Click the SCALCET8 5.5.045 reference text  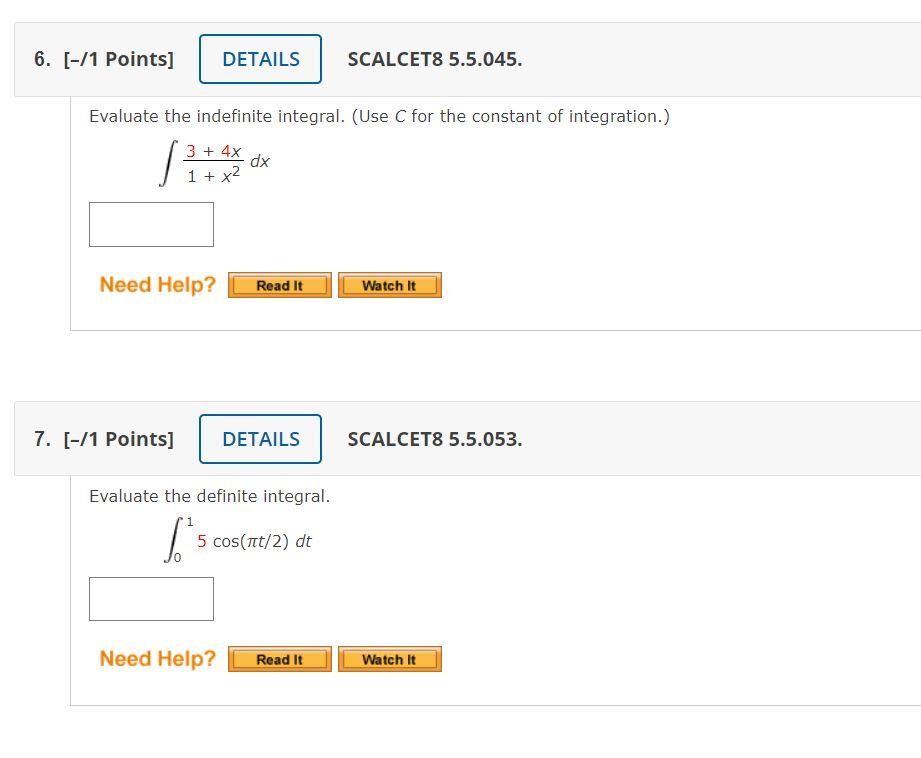click(x=435, y=59)
